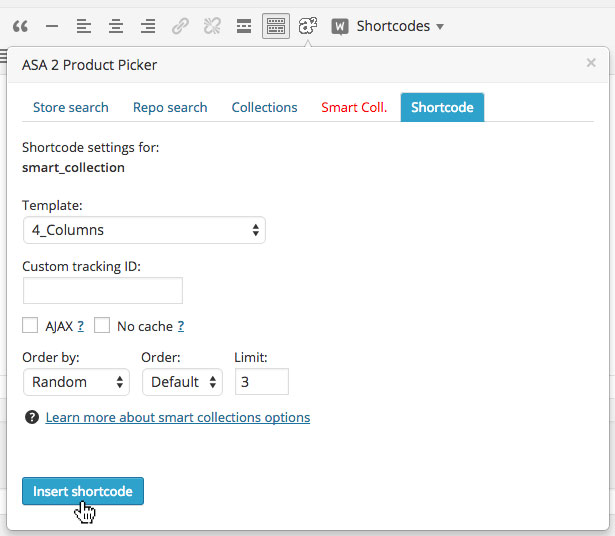Viewport: 615px width, 536px height.
Task: Open the Order by dropdown set to Random
Action: pos(76,382)
